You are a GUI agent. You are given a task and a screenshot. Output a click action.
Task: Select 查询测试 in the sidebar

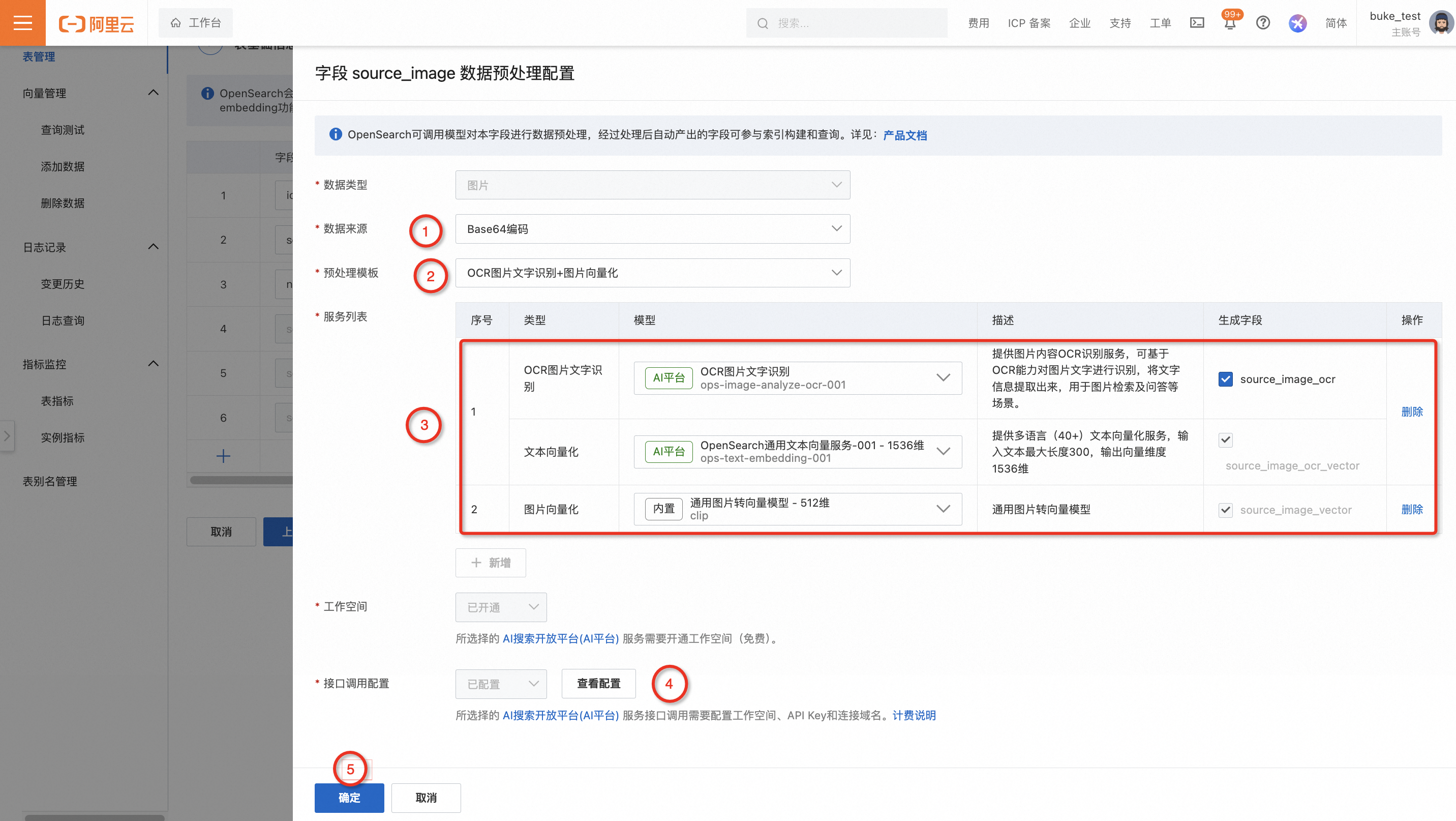pos(62,130)
